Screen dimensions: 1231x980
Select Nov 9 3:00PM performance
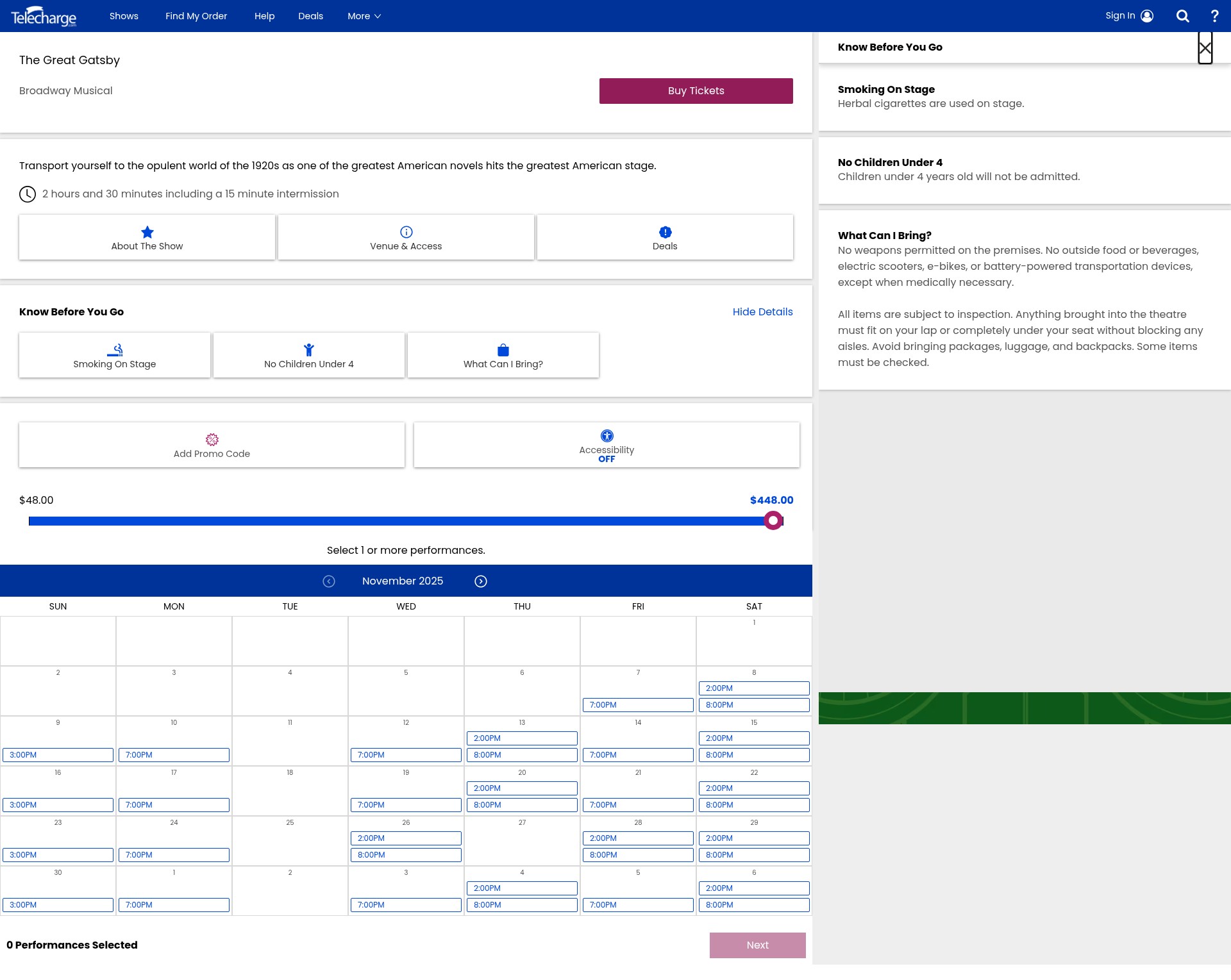(x=58, y=755)
